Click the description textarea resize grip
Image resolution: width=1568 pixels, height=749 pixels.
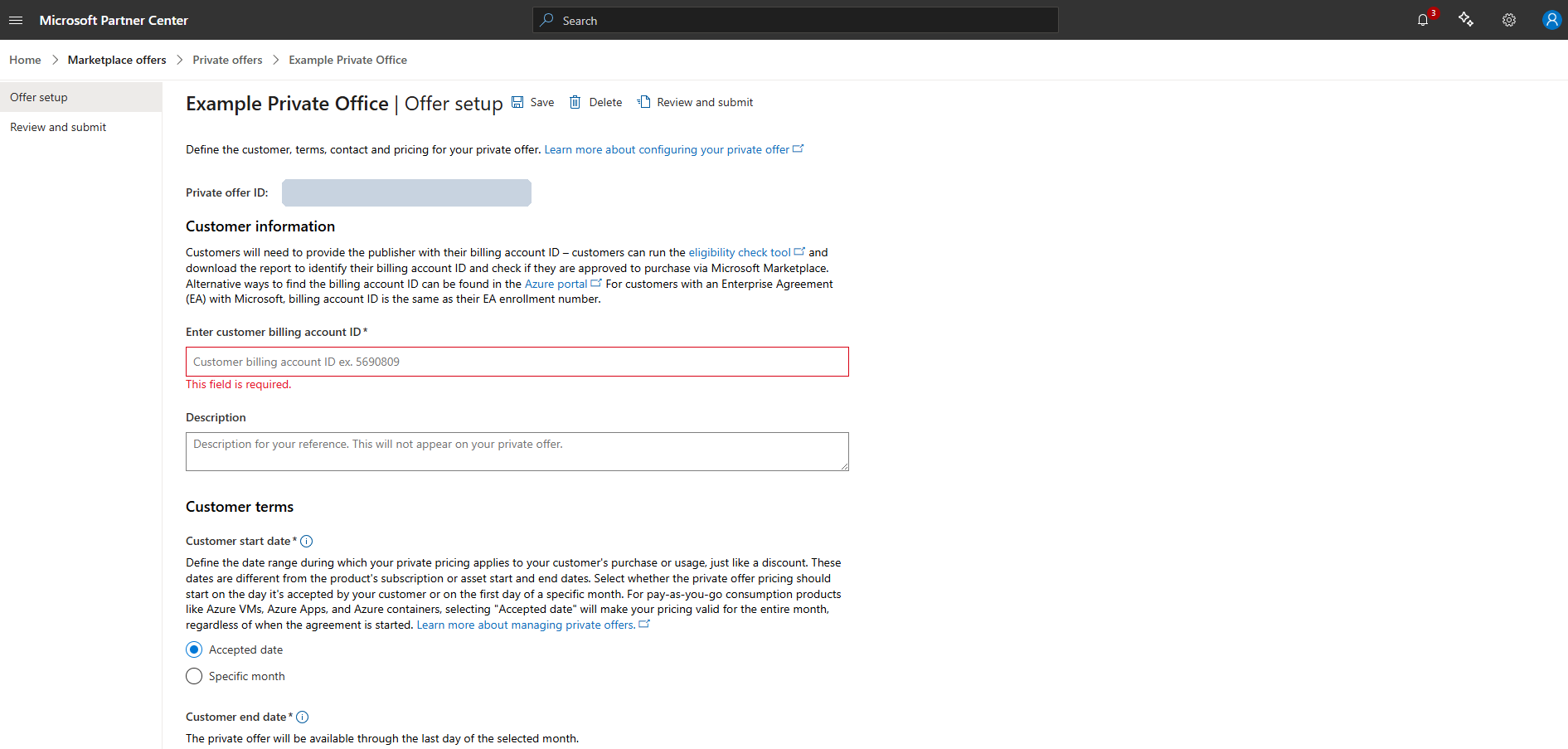pyautogui.click(x=844, y=466)
